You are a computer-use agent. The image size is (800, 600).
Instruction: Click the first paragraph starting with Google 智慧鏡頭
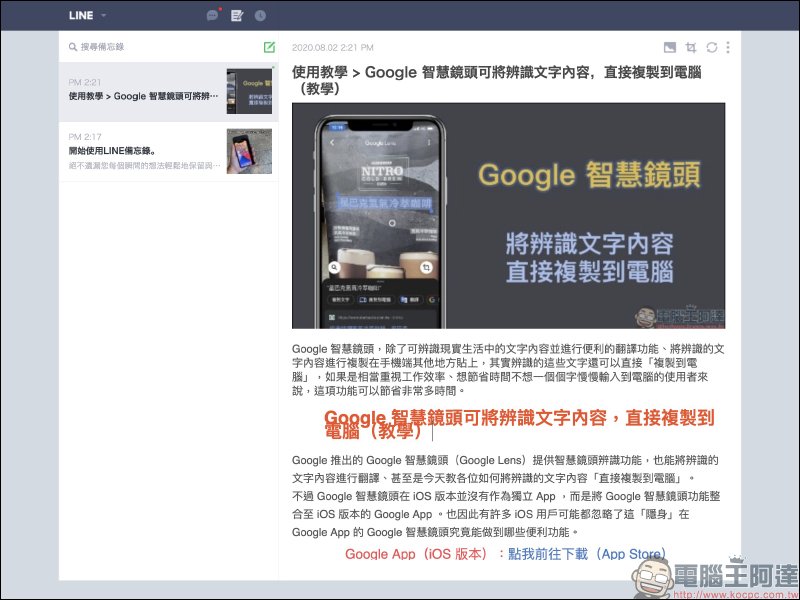coord(508,370)
